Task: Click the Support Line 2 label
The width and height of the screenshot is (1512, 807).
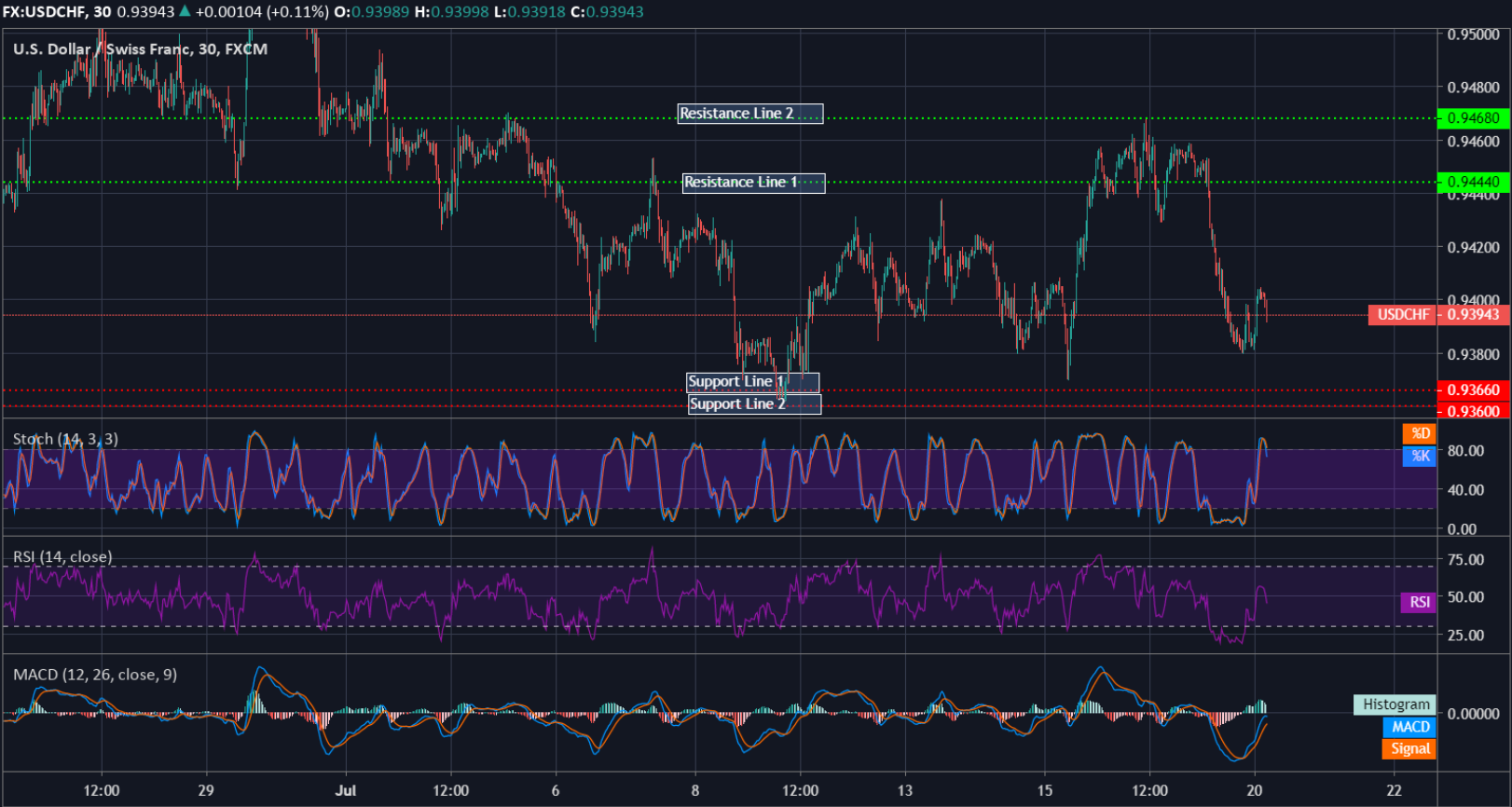Action: tap(754, 404)
